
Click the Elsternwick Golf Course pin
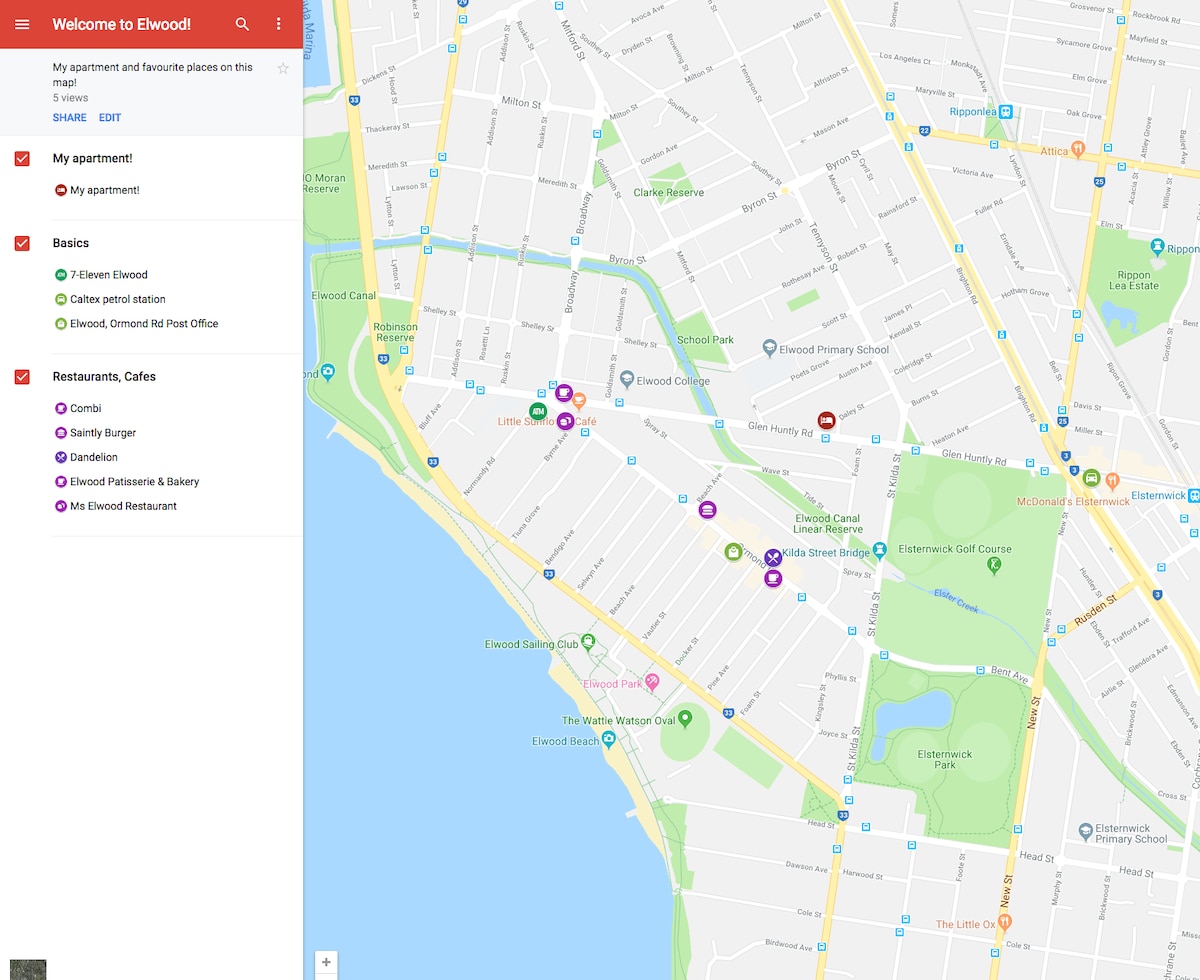[x=993, y=566]
